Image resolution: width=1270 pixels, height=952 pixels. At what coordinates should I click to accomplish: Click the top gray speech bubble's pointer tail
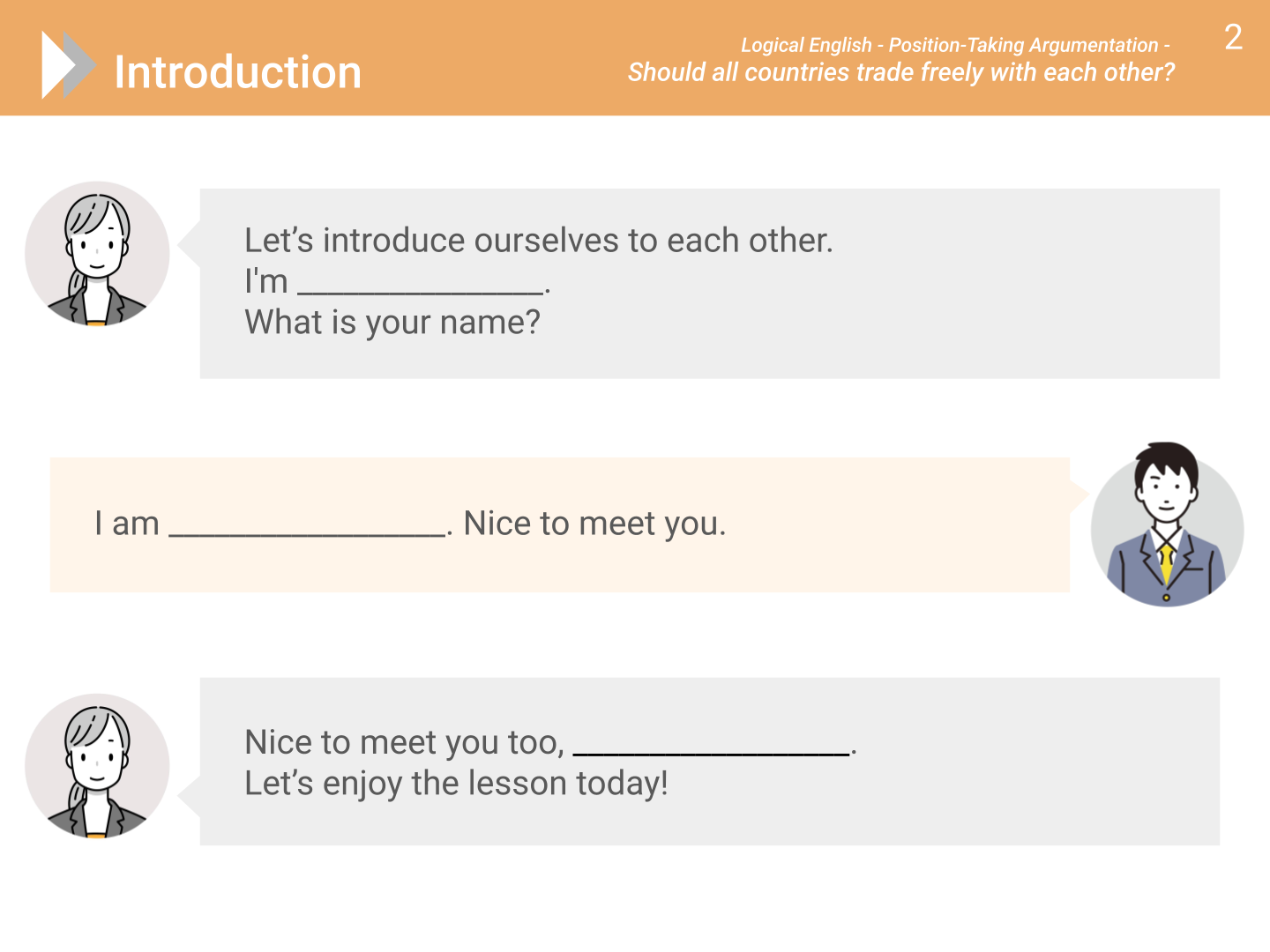[x=190, y=245]
